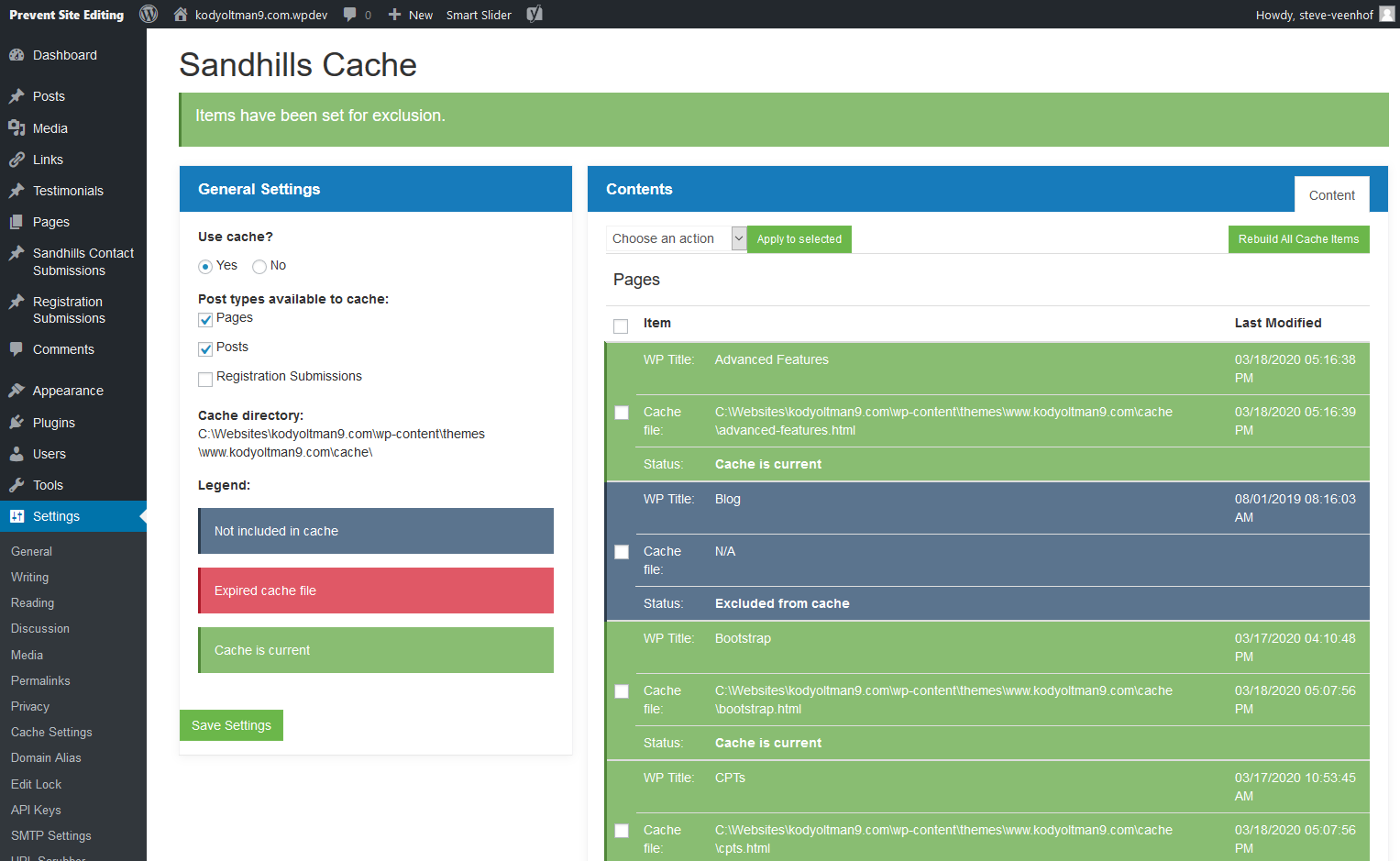Click the Settings sliders icon in sidebar
The width and height of the screenshot is (1400, 861).
[x=17, y=516]
